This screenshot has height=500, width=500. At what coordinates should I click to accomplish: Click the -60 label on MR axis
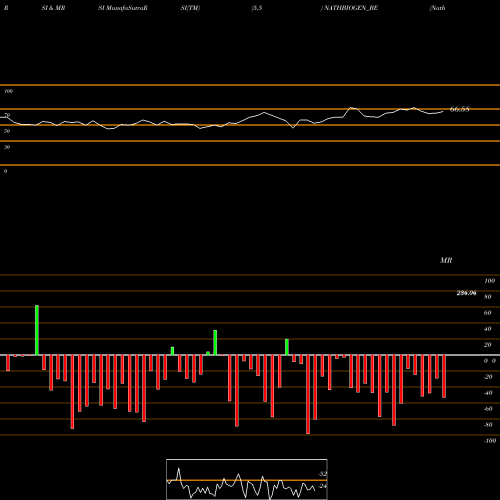(x=488, y=409)
